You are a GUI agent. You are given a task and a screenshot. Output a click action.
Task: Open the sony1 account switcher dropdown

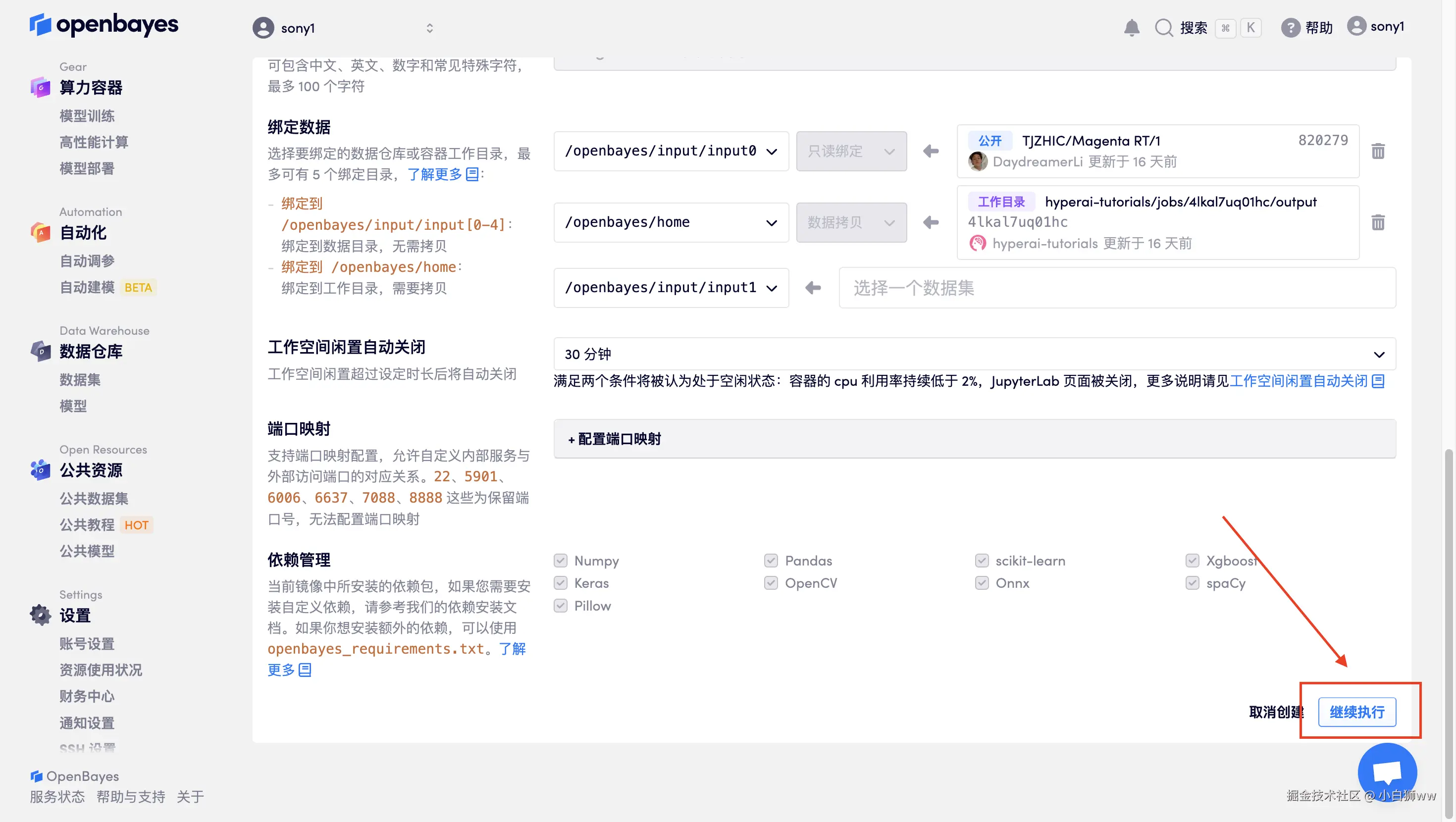(343, 28)
